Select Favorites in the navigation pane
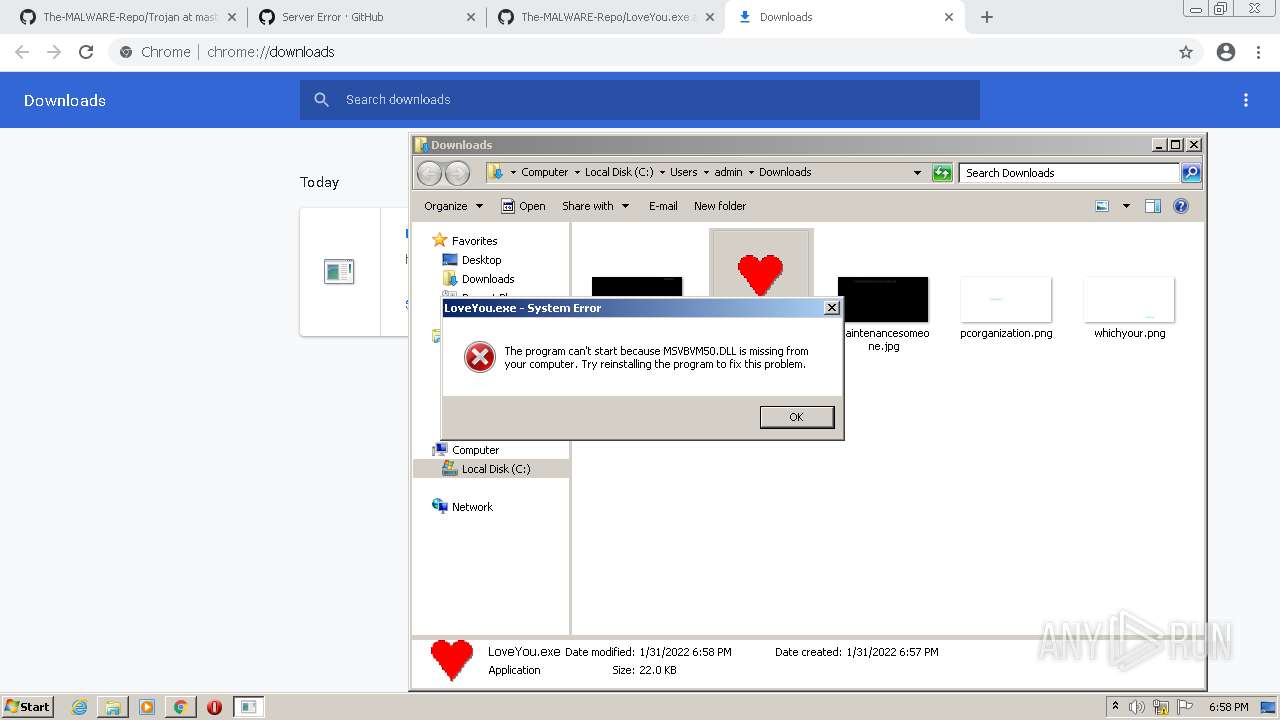 (x=474, y=241)
